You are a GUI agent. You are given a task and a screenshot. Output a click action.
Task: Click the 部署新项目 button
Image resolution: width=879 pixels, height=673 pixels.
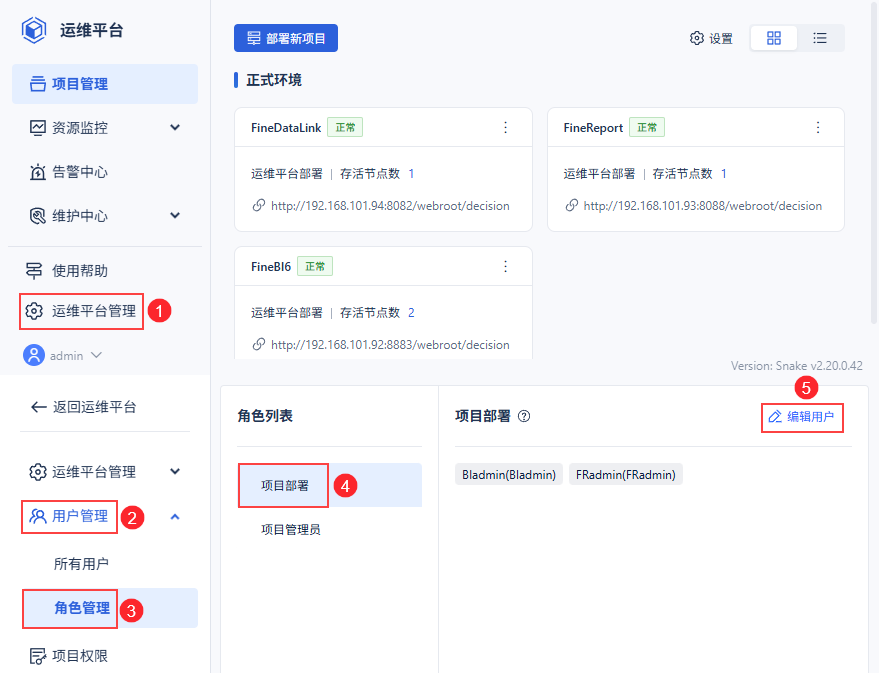pyautogui.click(x=286, y=38)
